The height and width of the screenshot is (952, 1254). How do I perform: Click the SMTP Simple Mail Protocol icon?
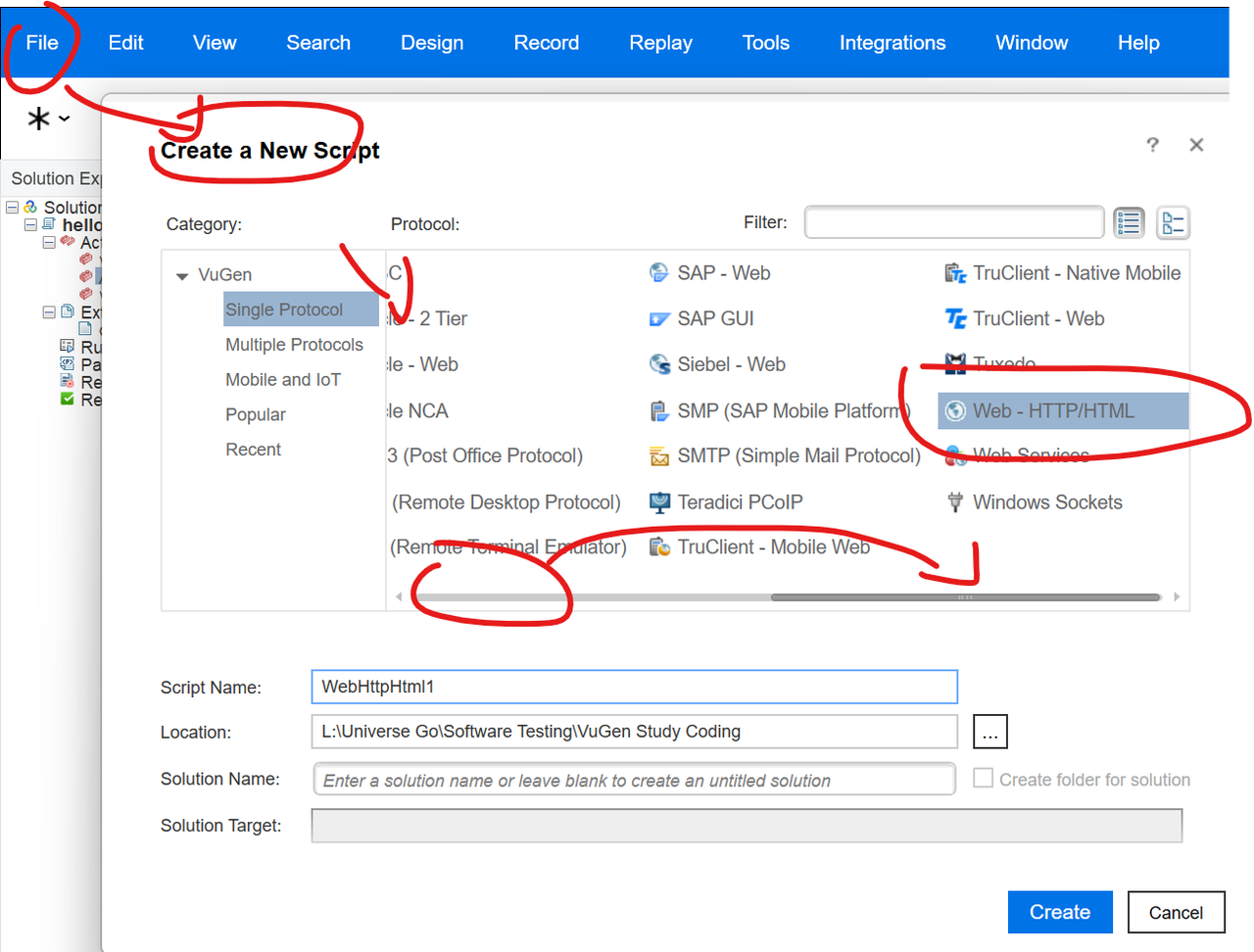[659, 456]
